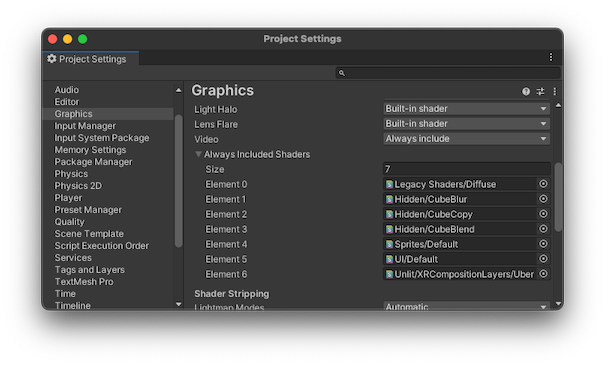Open the Editor settings category
Viewport: 605px width, 365px height.
[x=67, y=102]
